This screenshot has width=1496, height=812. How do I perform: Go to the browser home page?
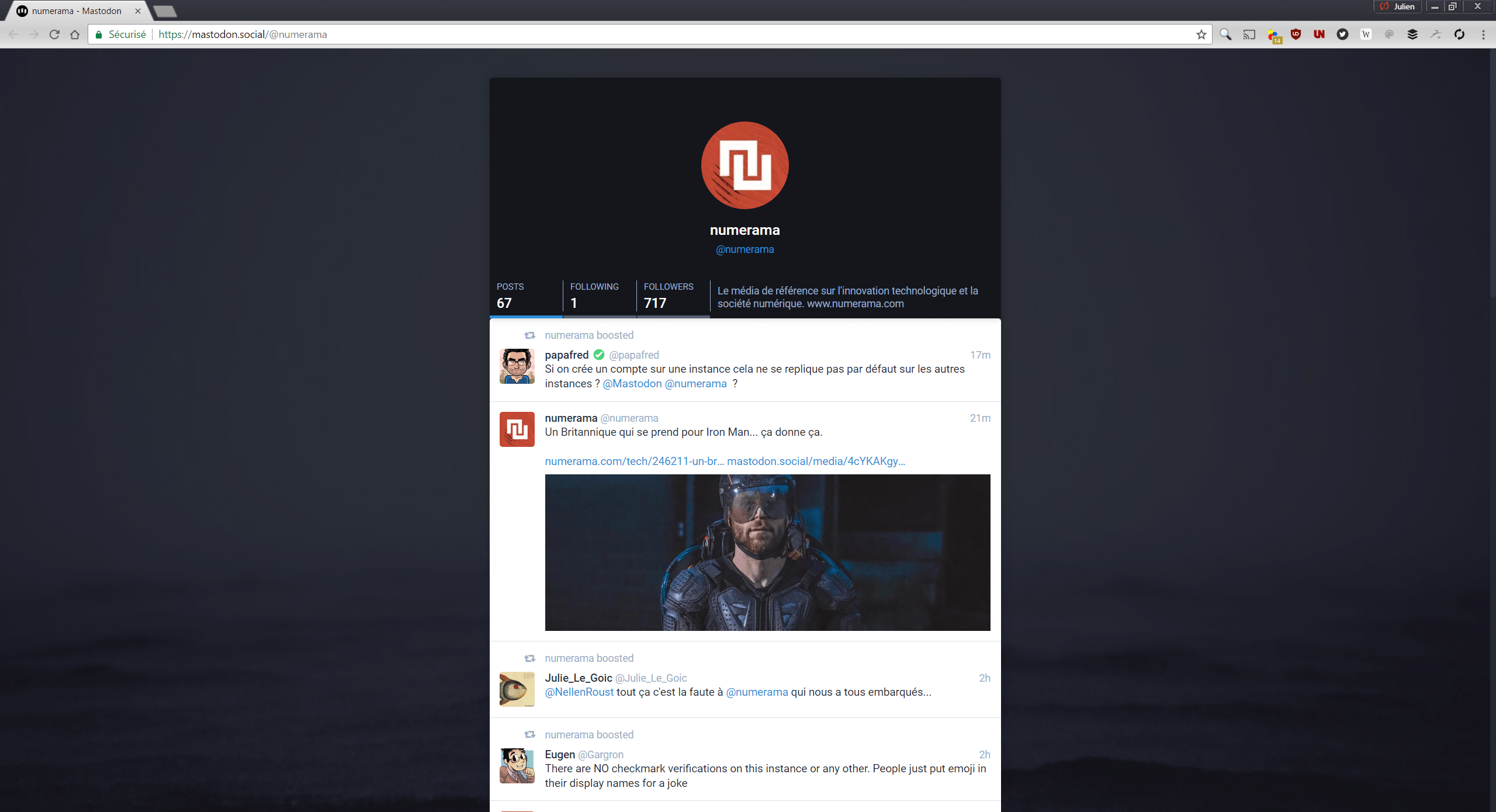(x=75, y=34)
